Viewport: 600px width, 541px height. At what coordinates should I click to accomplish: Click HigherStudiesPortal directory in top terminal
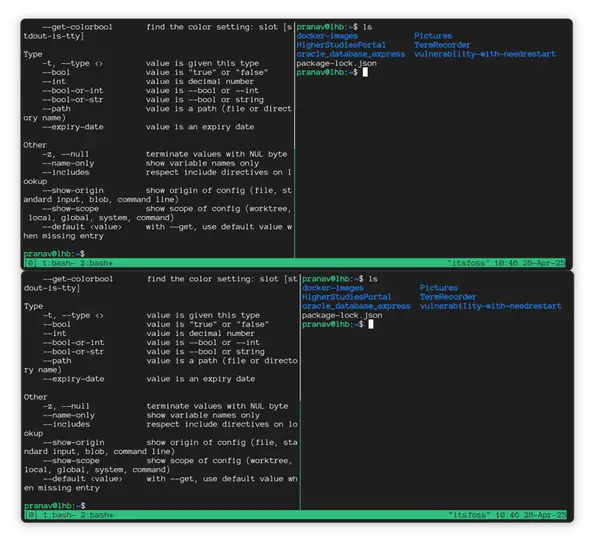point(341,45)
